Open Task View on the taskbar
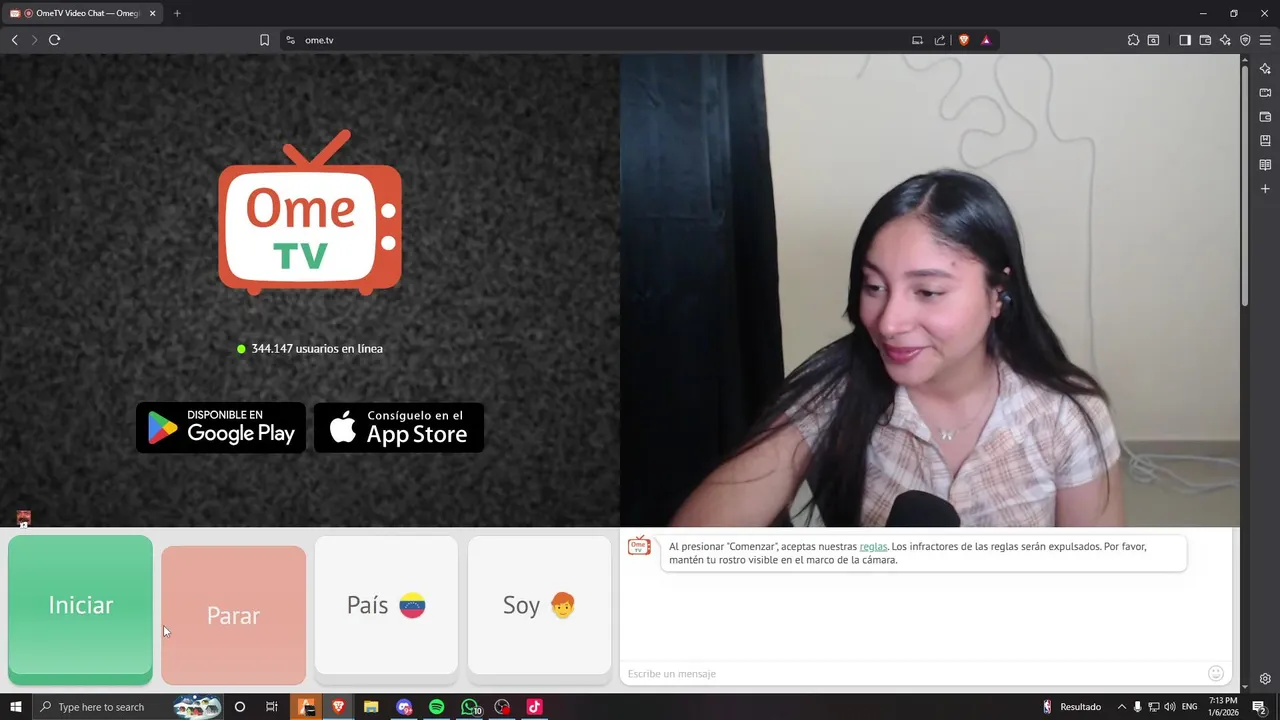The image size is (1280, 720). [271, 707]
